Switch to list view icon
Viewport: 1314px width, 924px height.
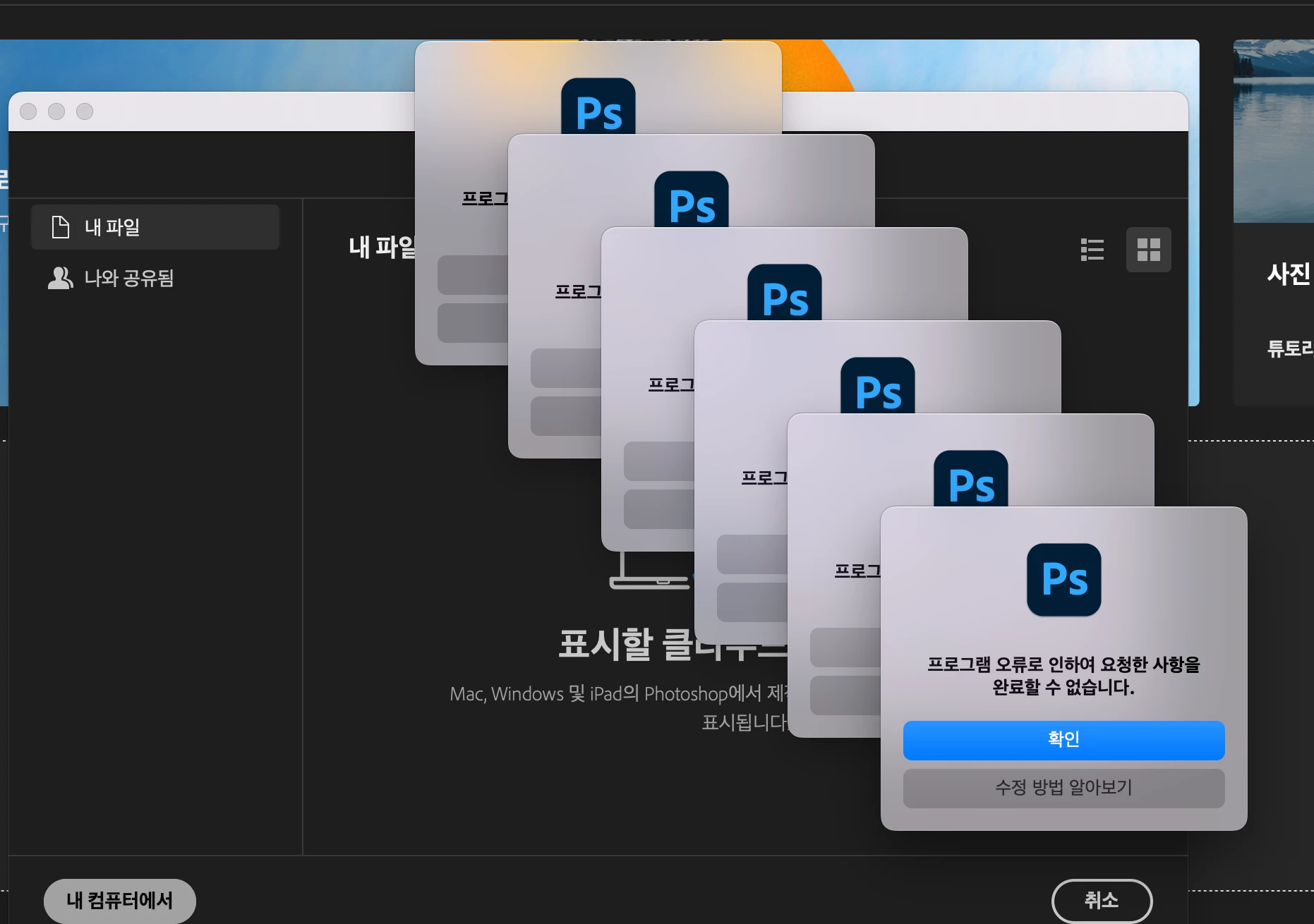coord(1092,250)
